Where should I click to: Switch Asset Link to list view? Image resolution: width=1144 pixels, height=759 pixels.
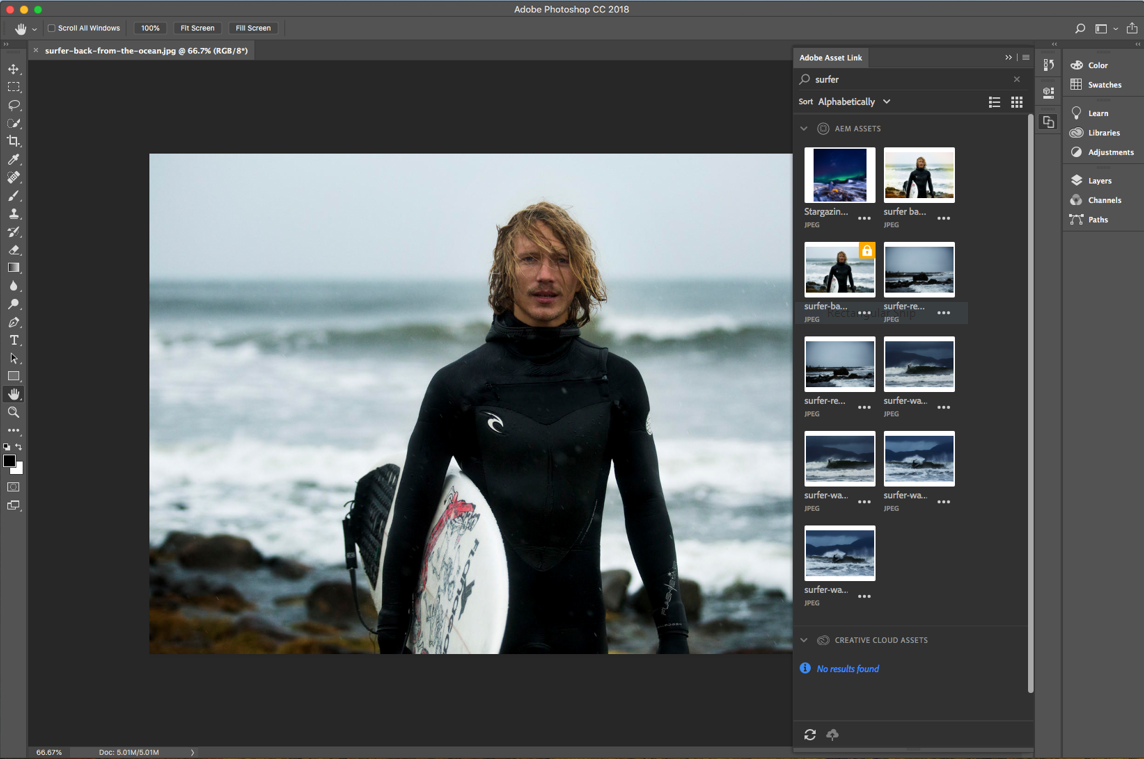[994, 102]
